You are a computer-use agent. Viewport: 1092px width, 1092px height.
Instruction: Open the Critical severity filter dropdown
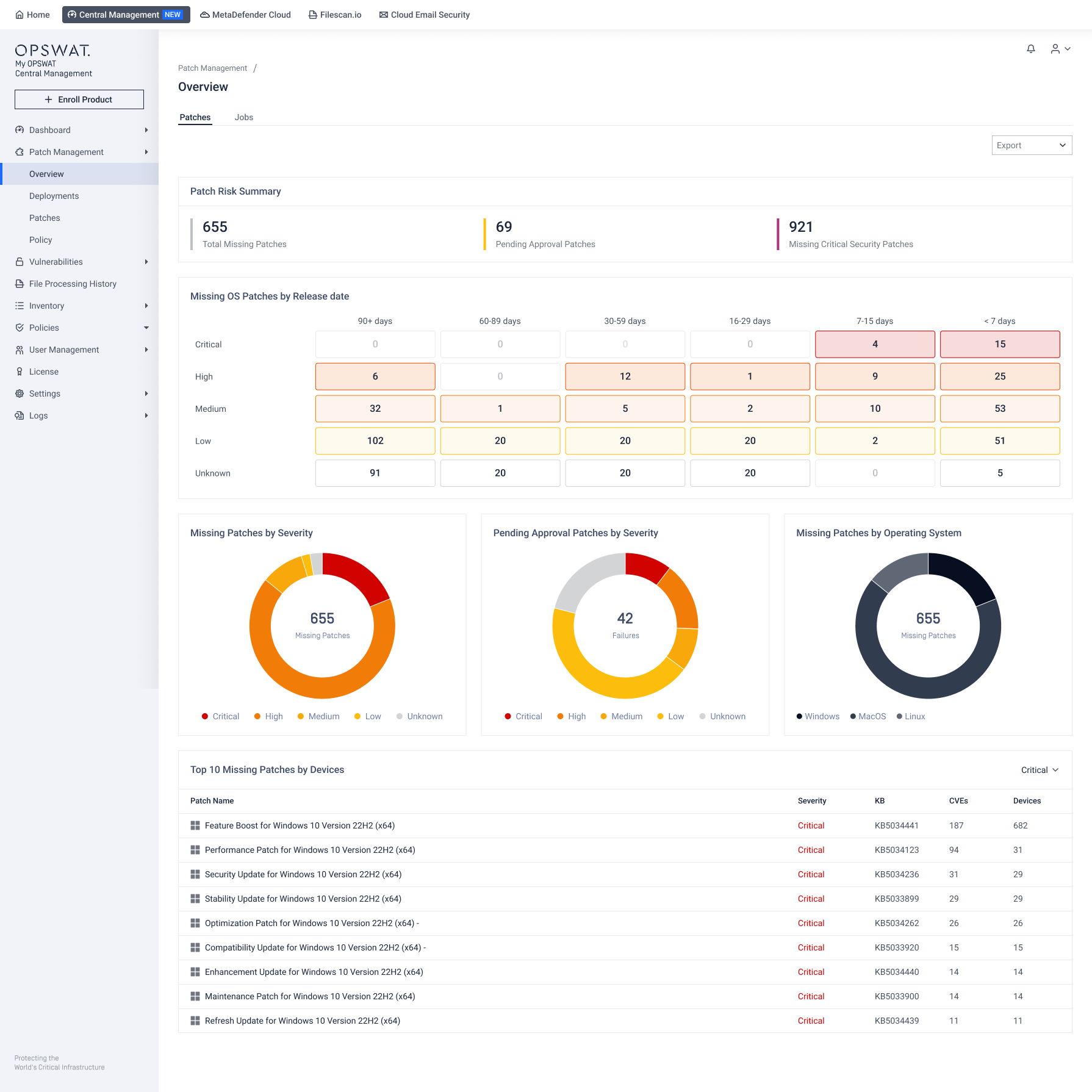[1040, 770]
